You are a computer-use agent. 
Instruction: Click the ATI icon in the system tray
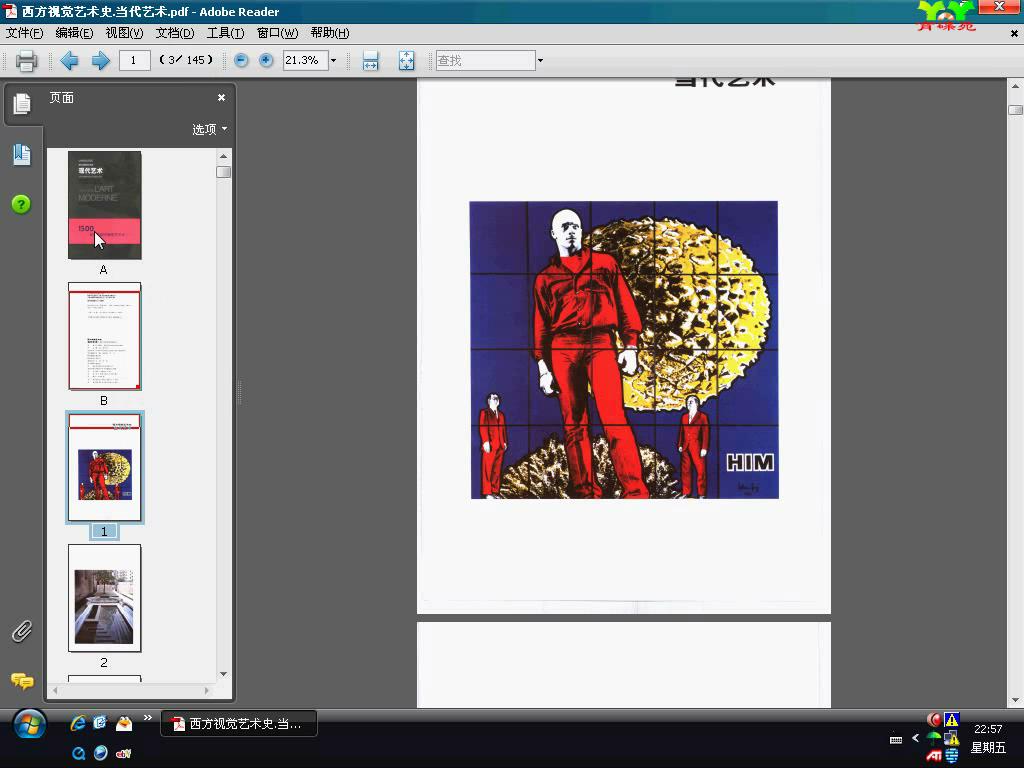934,756
